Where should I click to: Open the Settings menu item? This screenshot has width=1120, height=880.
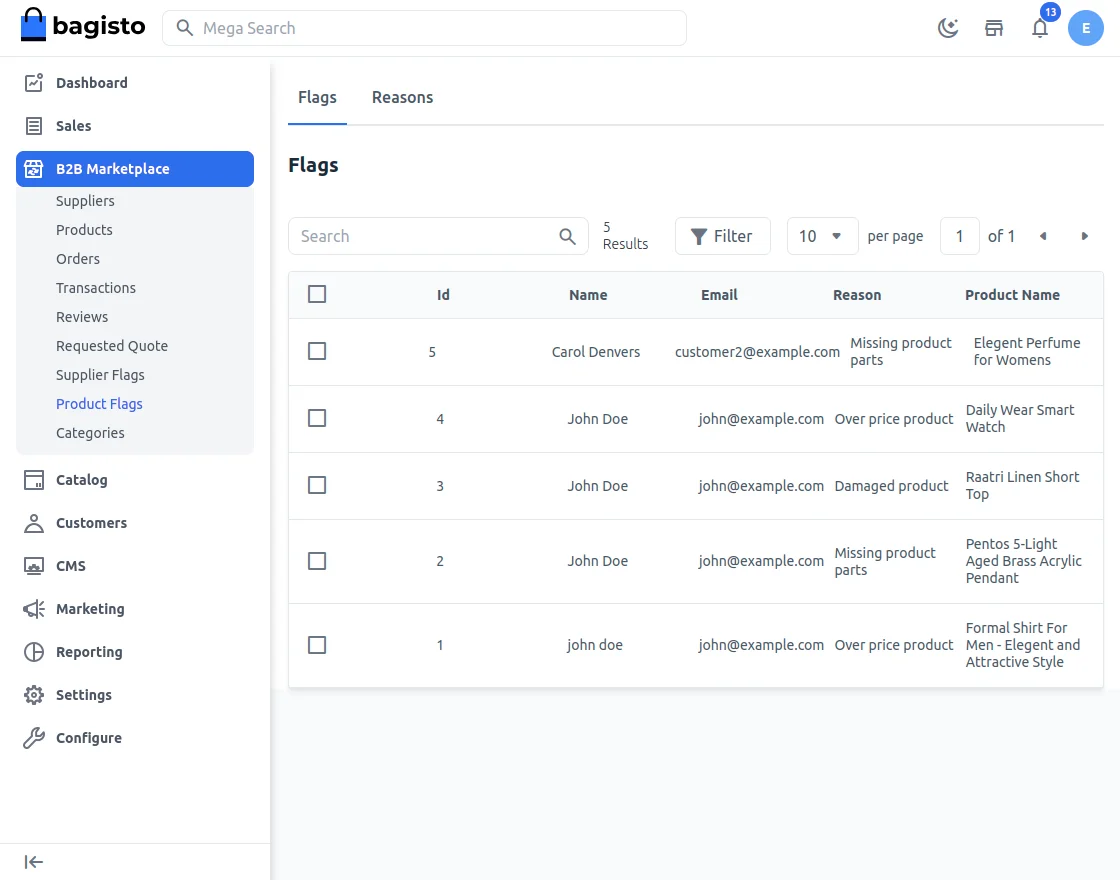(x=83, y=695)
